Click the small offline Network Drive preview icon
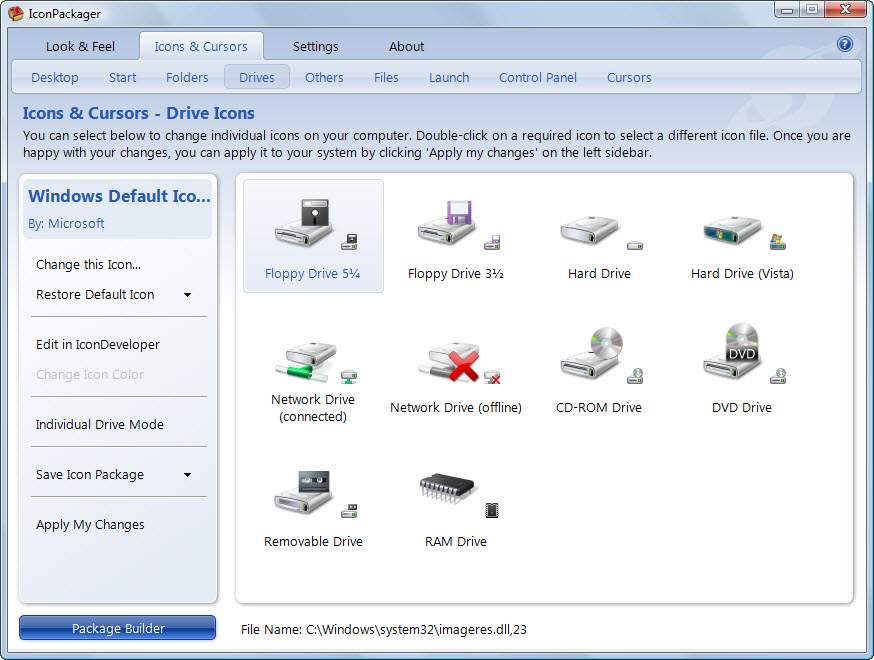The height and width of the screenshot is (660, 874). [x=492, y=377]
